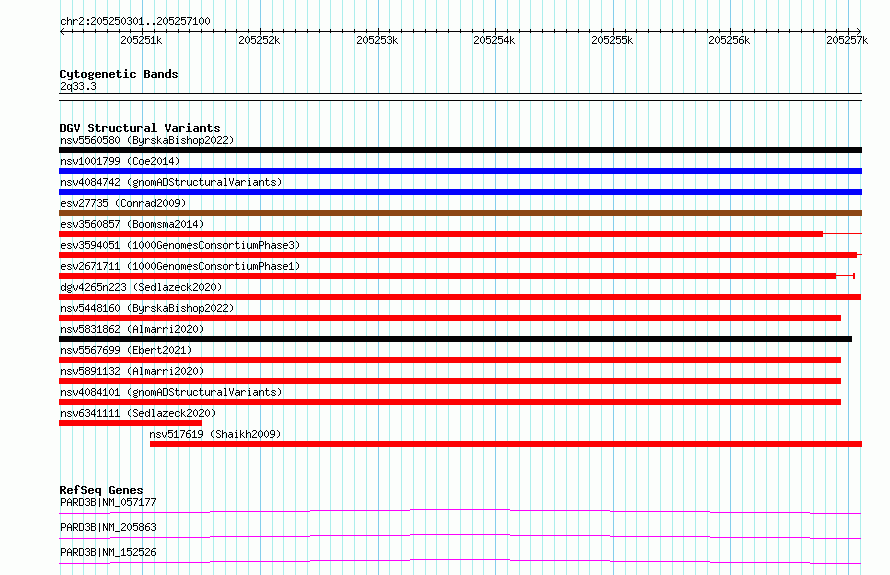Click the blue bar under nsv4084742
The image size is (890, 575).
(460, 192)
